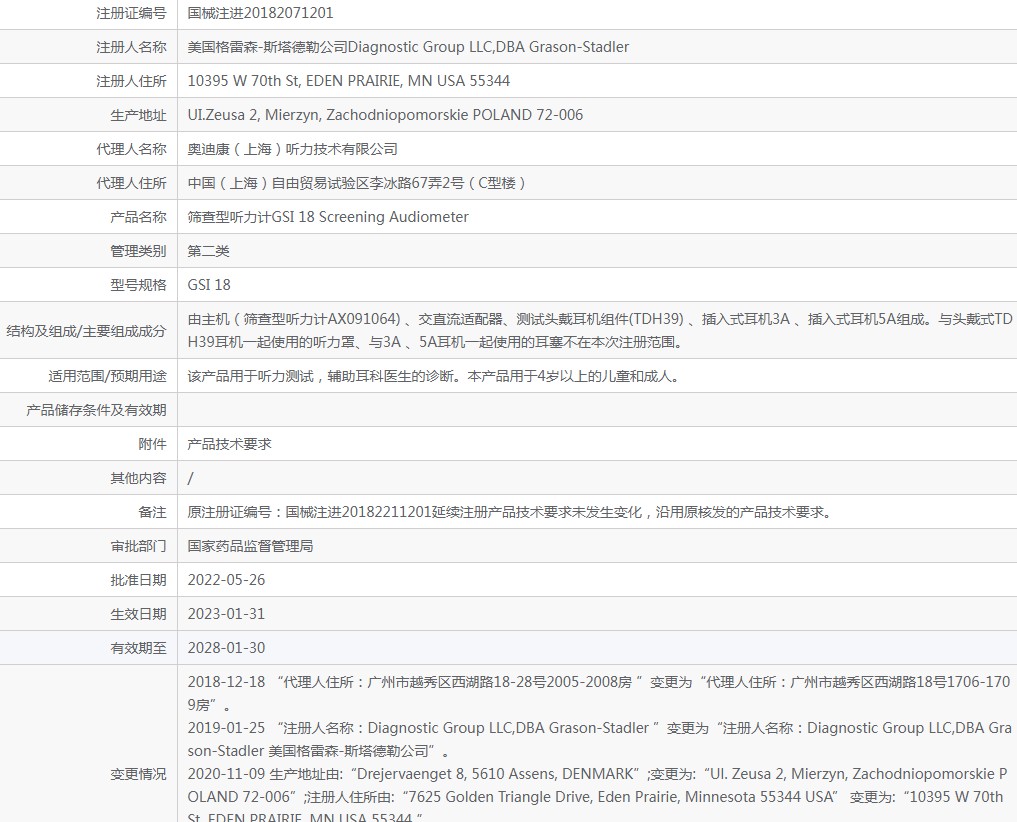Click the 生产地址 label
The width and height of the screenshot is (1017, 822).
point(138,115)
